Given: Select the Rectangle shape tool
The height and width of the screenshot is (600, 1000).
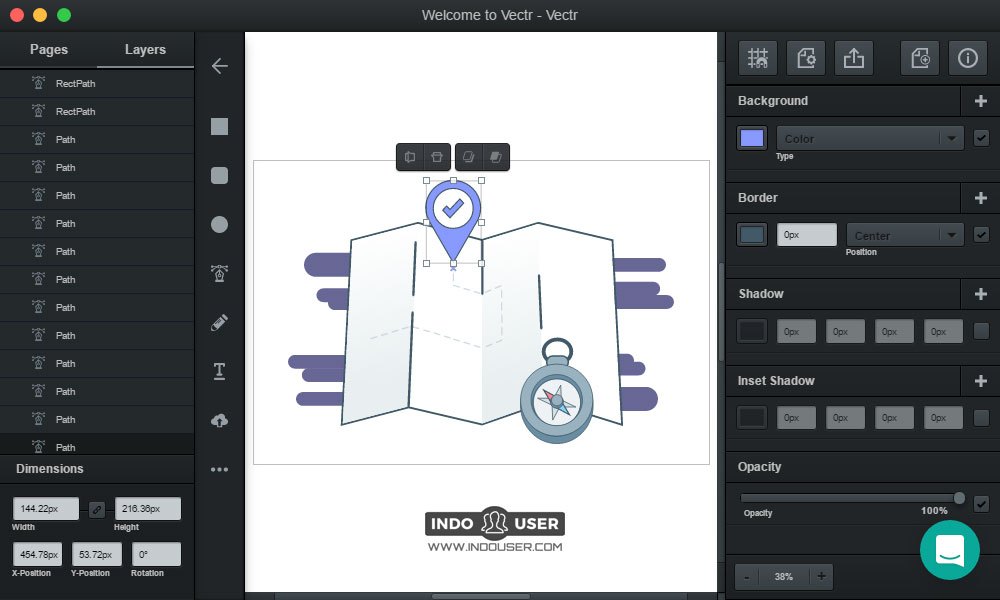Looking at the screenshot, I should tap(219, 126).
